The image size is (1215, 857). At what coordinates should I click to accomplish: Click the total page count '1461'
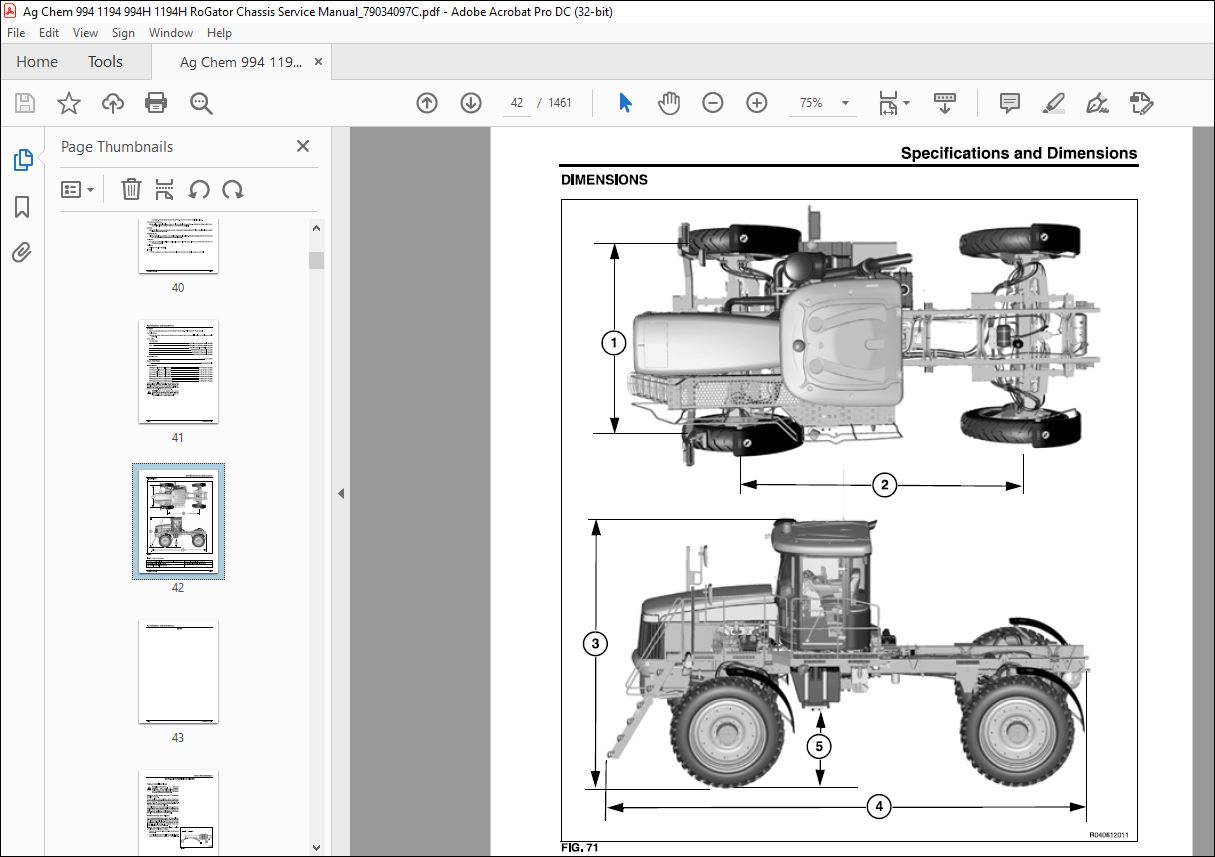(560, 103)
